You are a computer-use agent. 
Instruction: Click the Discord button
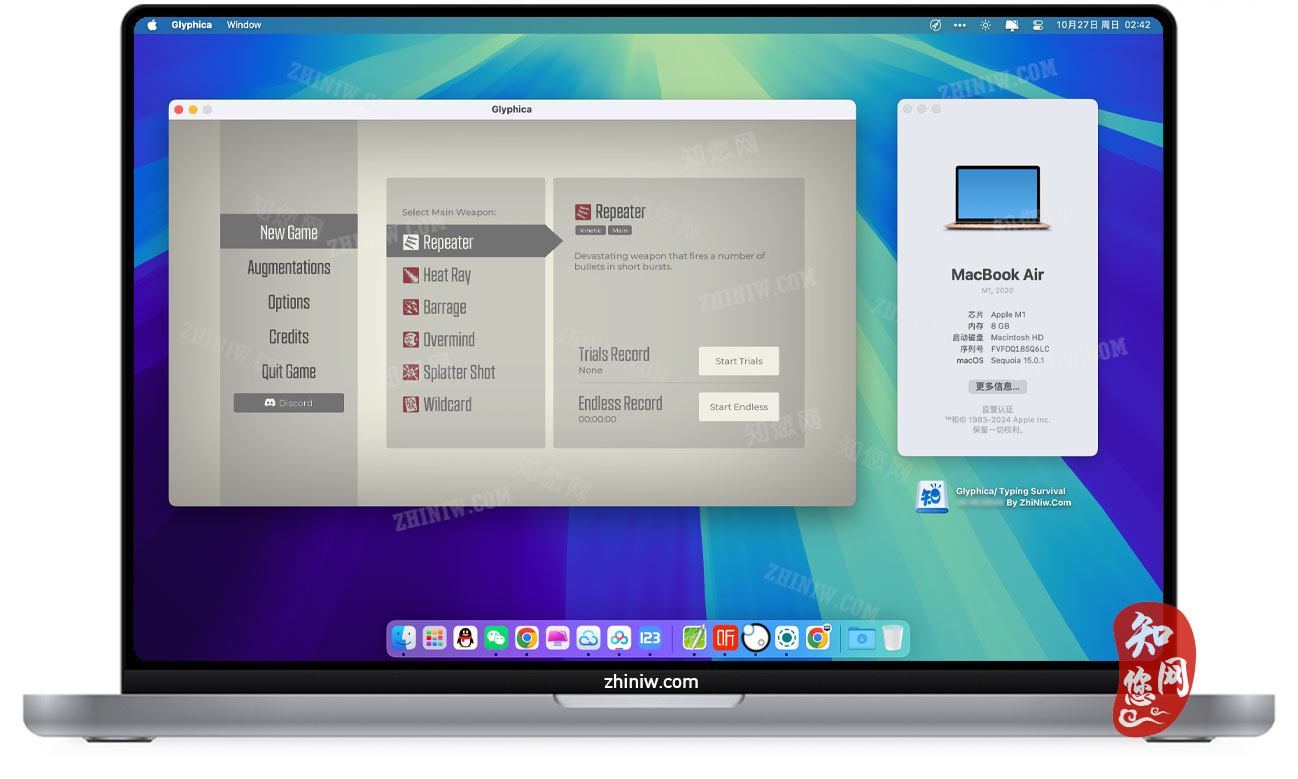pyautogui.click(x=289, y=403)
